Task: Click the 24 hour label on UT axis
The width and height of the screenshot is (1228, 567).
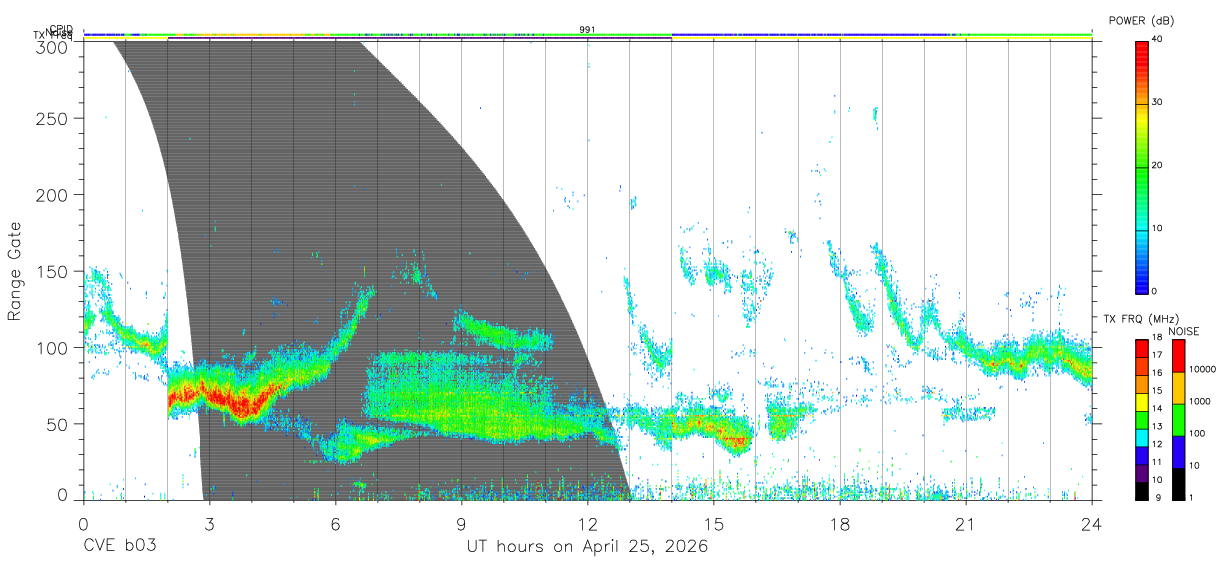Action: point(1091,524)
